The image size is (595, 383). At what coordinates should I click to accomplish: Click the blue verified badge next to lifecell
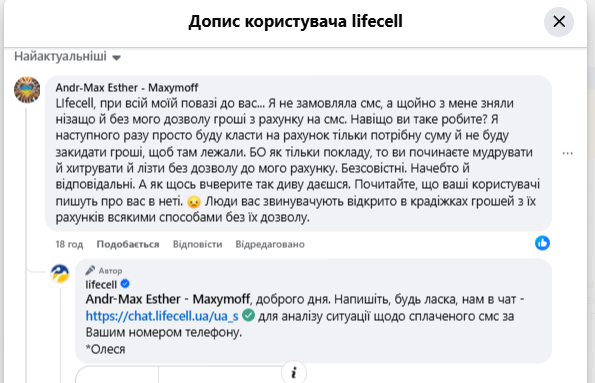tap(125, 284)
